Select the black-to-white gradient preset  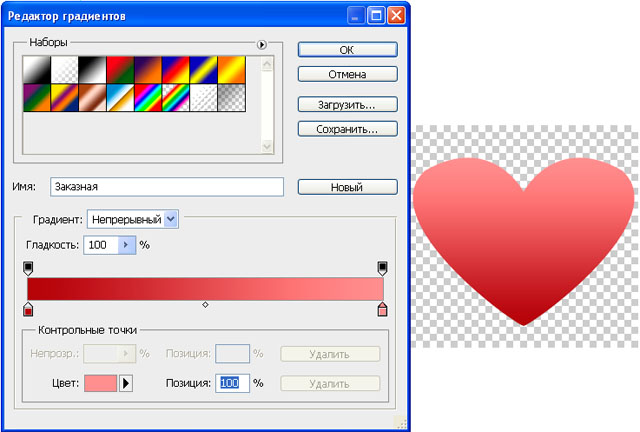coord(37,70)
